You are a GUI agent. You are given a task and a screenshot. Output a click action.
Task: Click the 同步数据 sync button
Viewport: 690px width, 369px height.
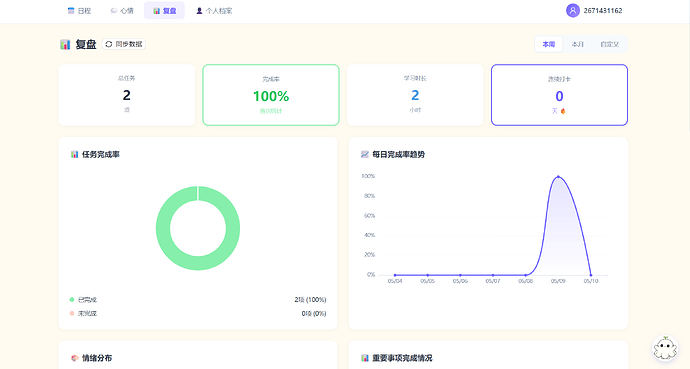[x=124, y=44]
